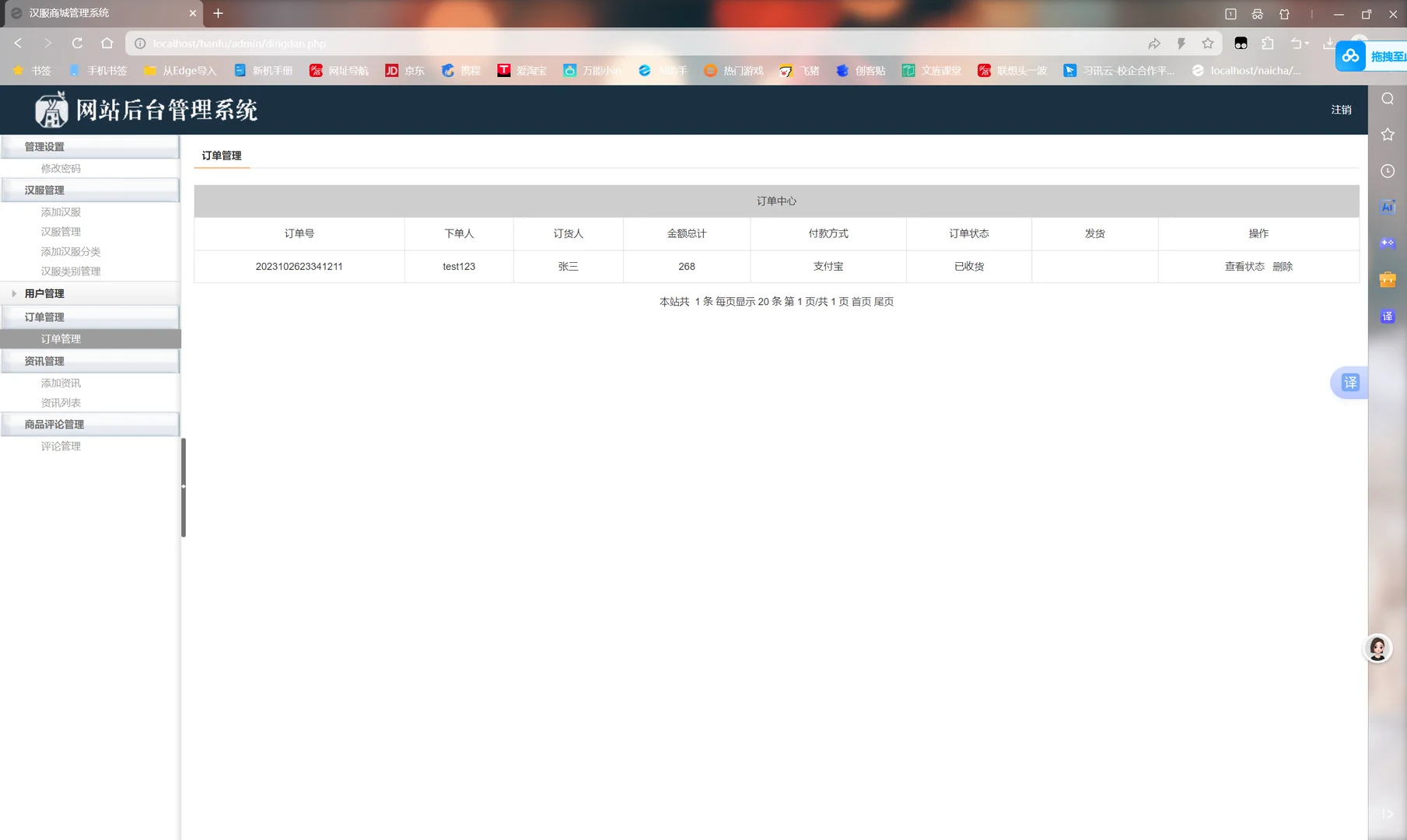
Task: Open the 网址导航 bookmark
Action: (339, 71)
